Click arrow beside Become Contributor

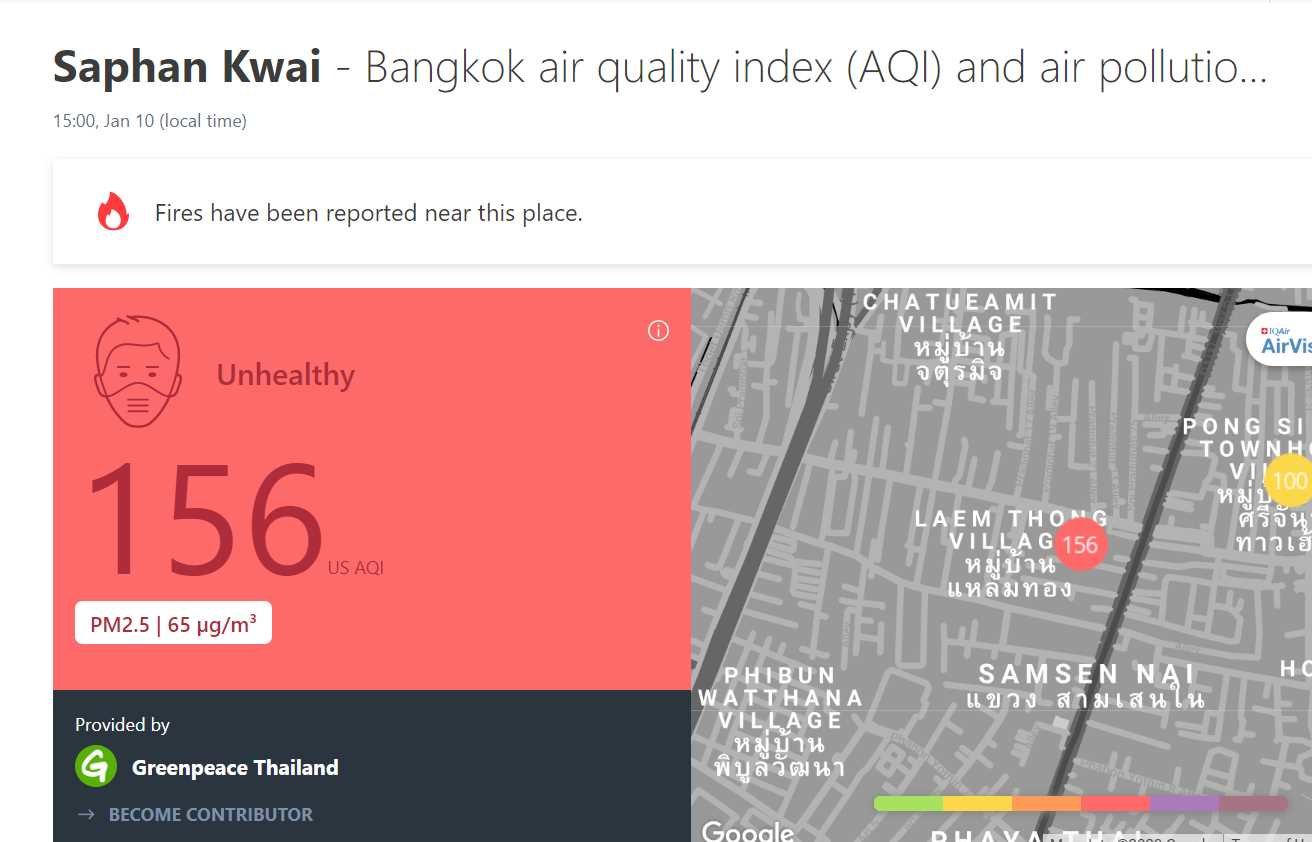[x=86, y=814]
